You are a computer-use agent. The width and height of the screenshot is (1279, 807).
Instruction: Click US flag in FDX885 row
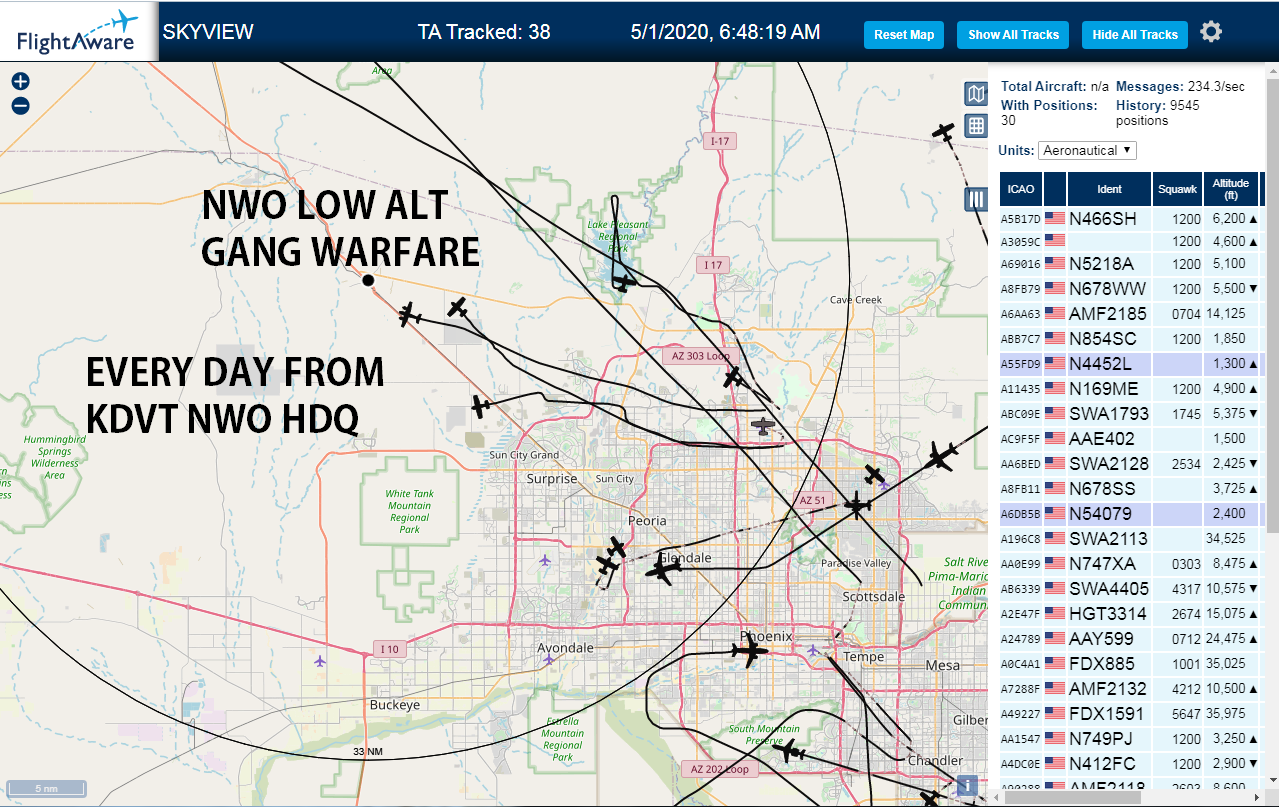[x=1054, y=663]
